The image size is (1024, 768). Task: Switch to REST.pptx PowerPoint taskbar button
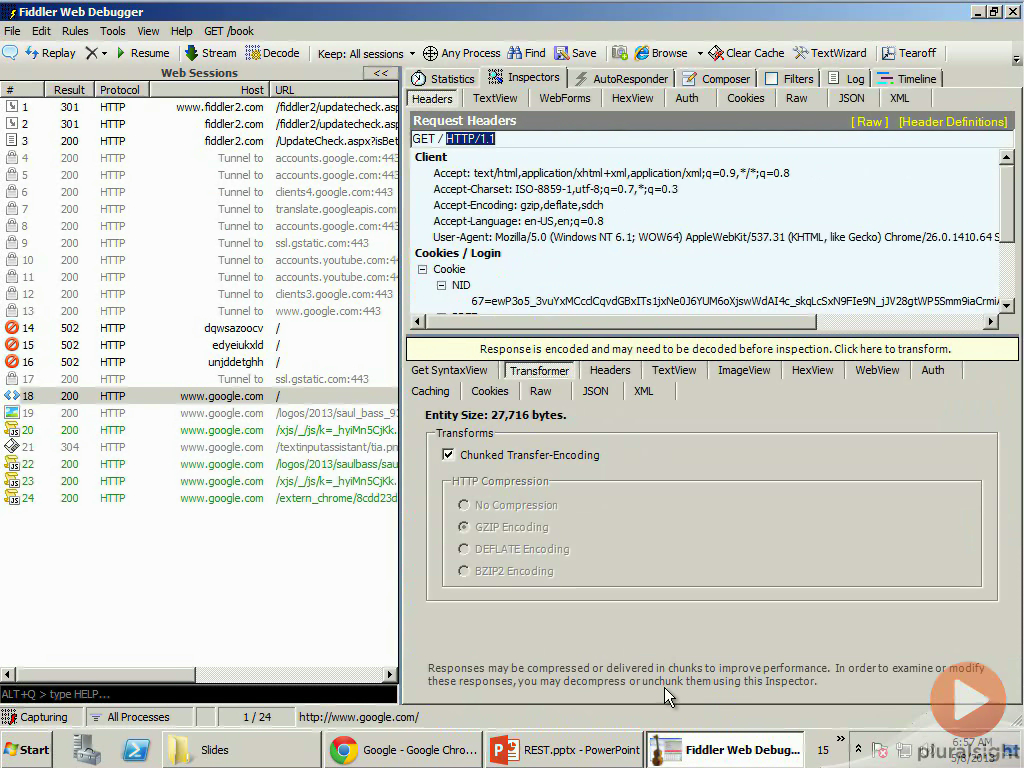[565, 750]
